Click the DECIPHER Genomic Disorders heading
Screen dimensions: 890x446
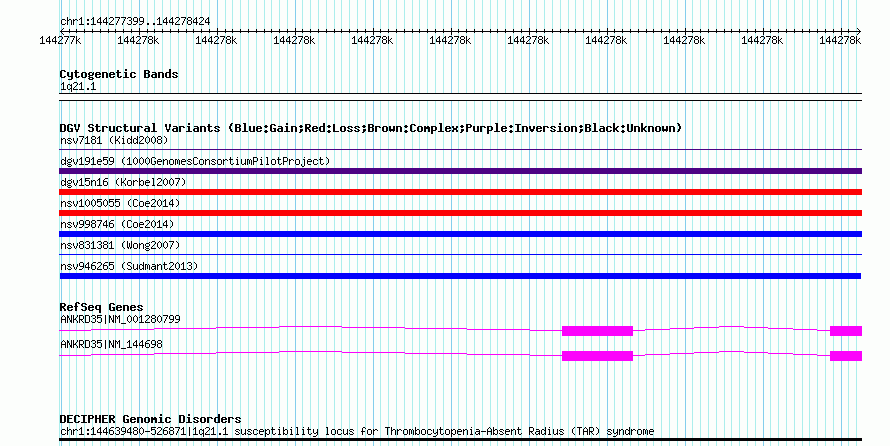(x=150, y=419)
